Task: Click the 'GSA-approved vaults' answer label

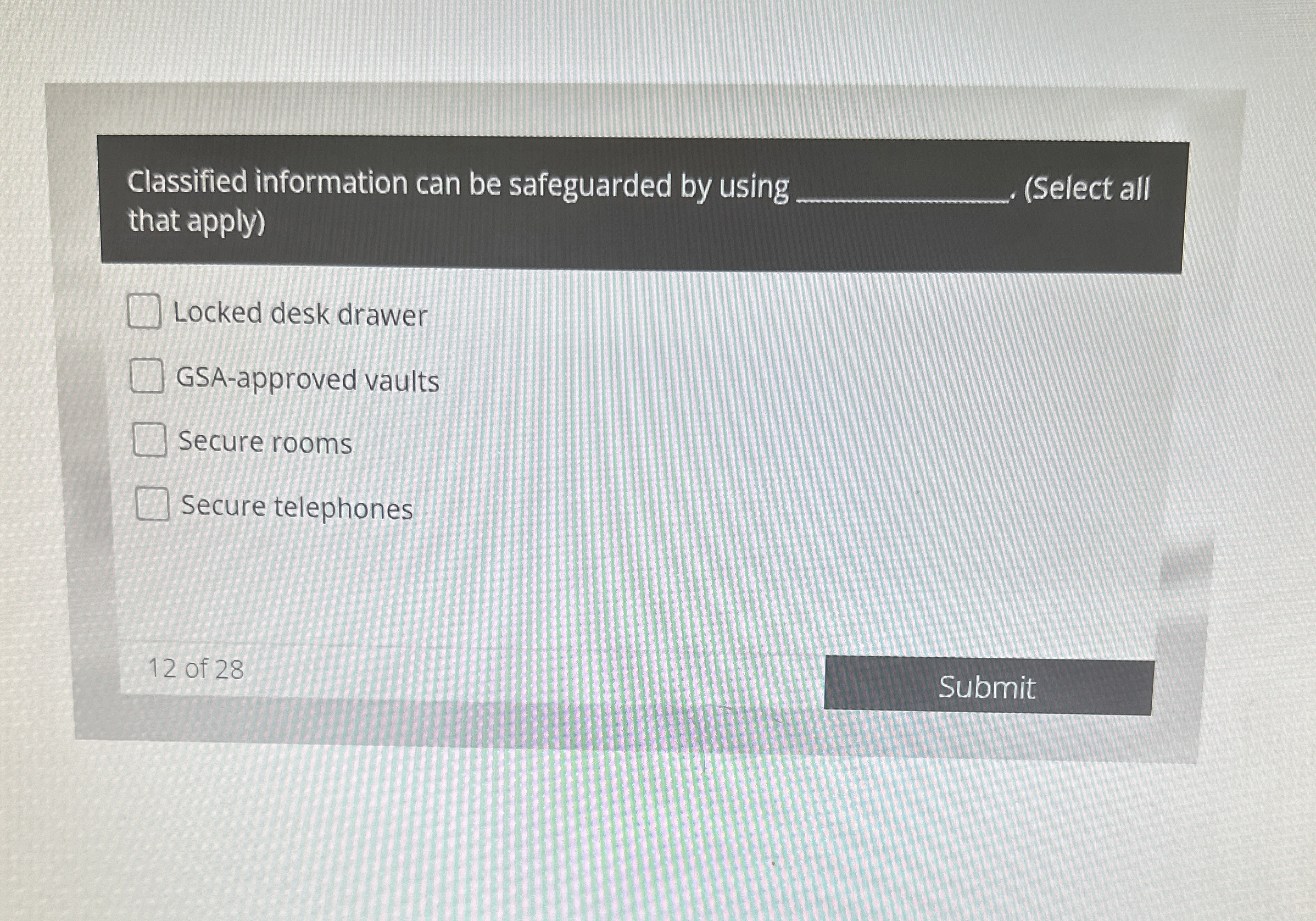Action: (x=308, y=380)
